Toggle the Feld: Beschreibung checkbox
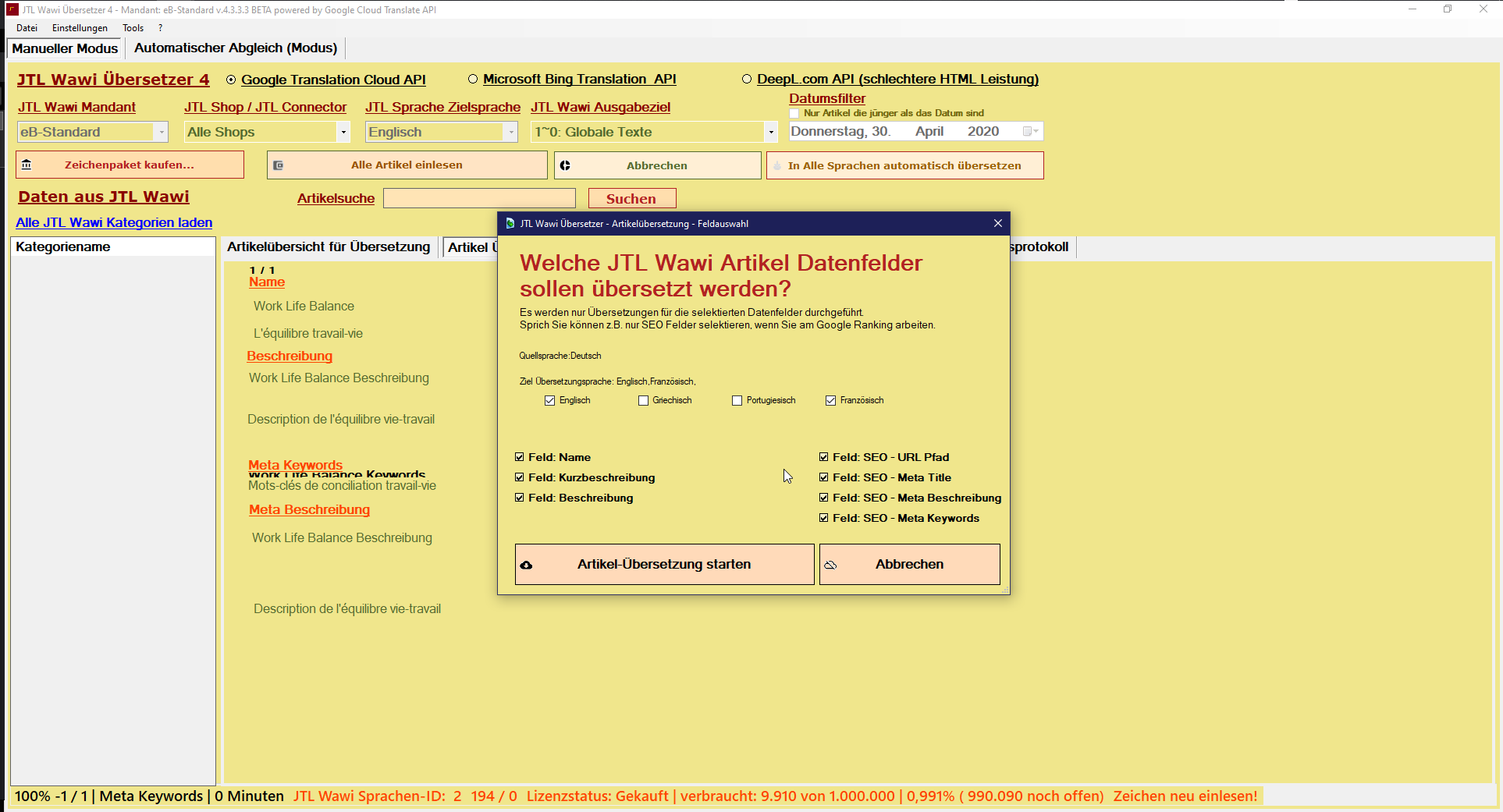The width and height of the screenshot is (1503, 812). 520,498
